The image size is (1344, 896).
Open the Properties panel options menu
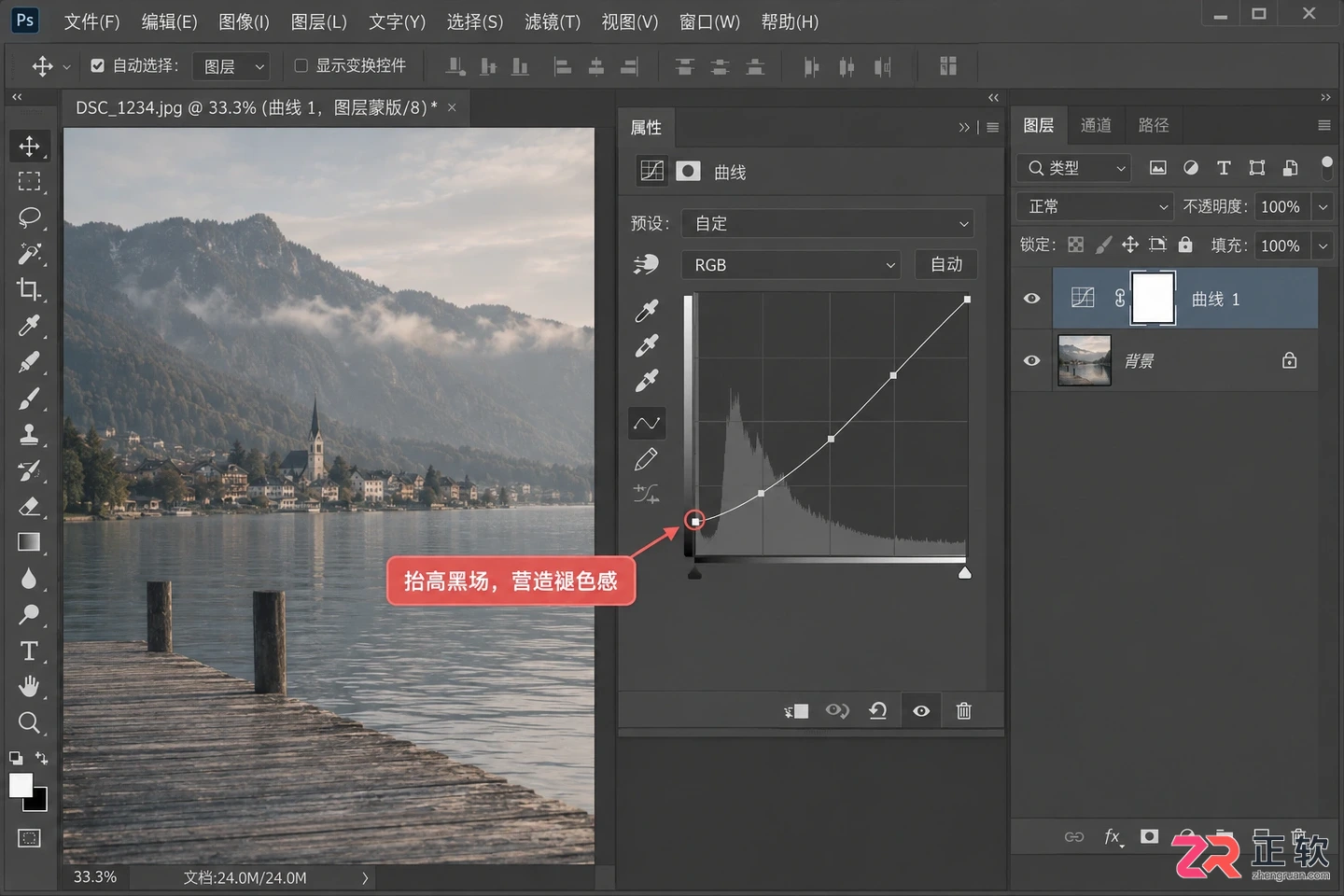(992, 127)
